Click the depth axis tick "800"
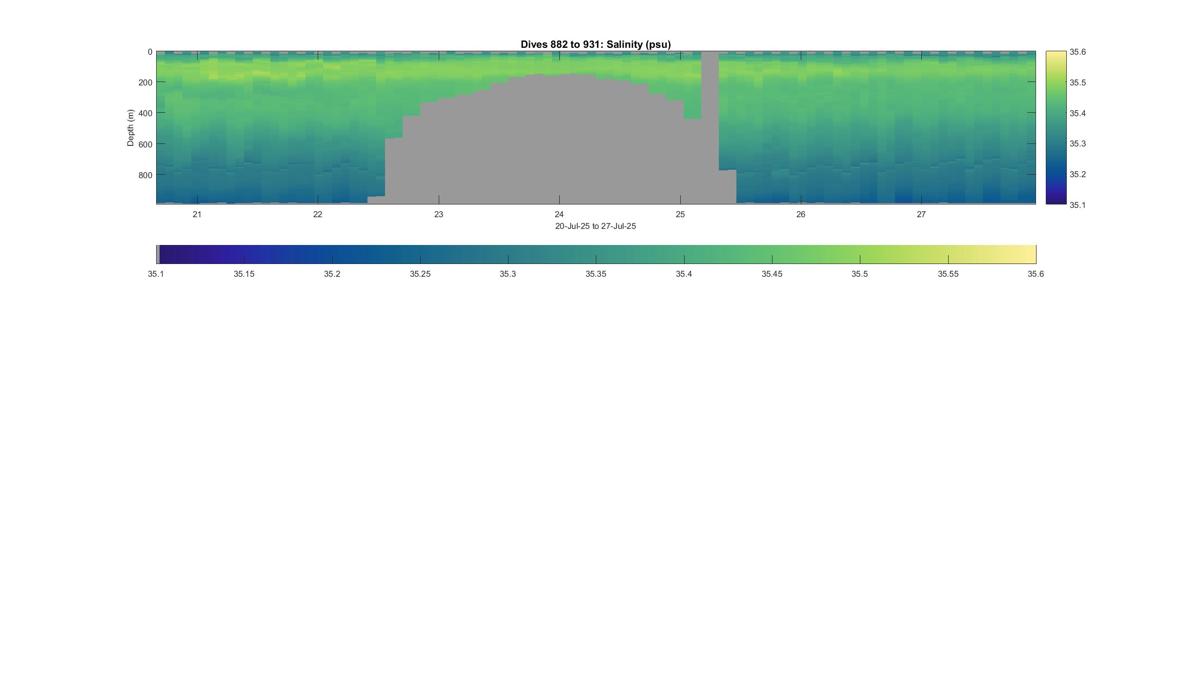1200x681 pixels. 146,174
